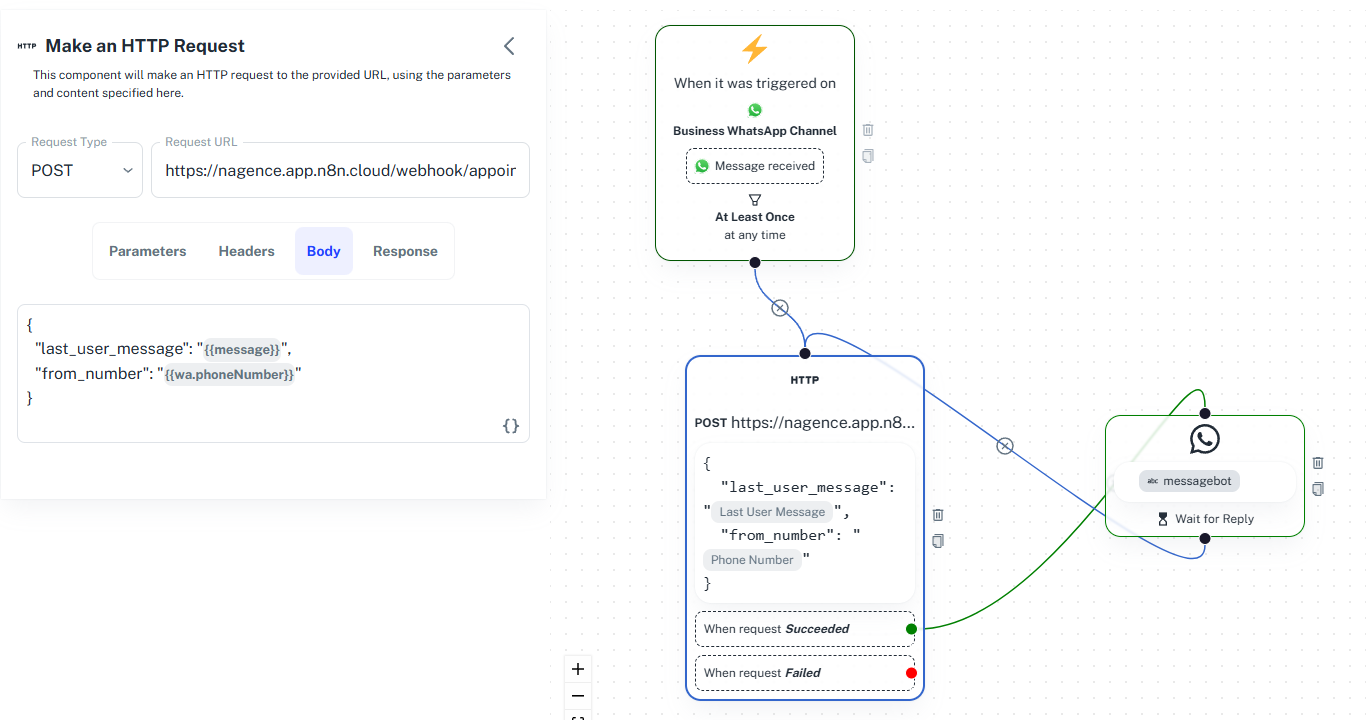Select the Body tab
Image resolution: width=1366 pixels, height=720 pixels.
click(x=324, y=251)
